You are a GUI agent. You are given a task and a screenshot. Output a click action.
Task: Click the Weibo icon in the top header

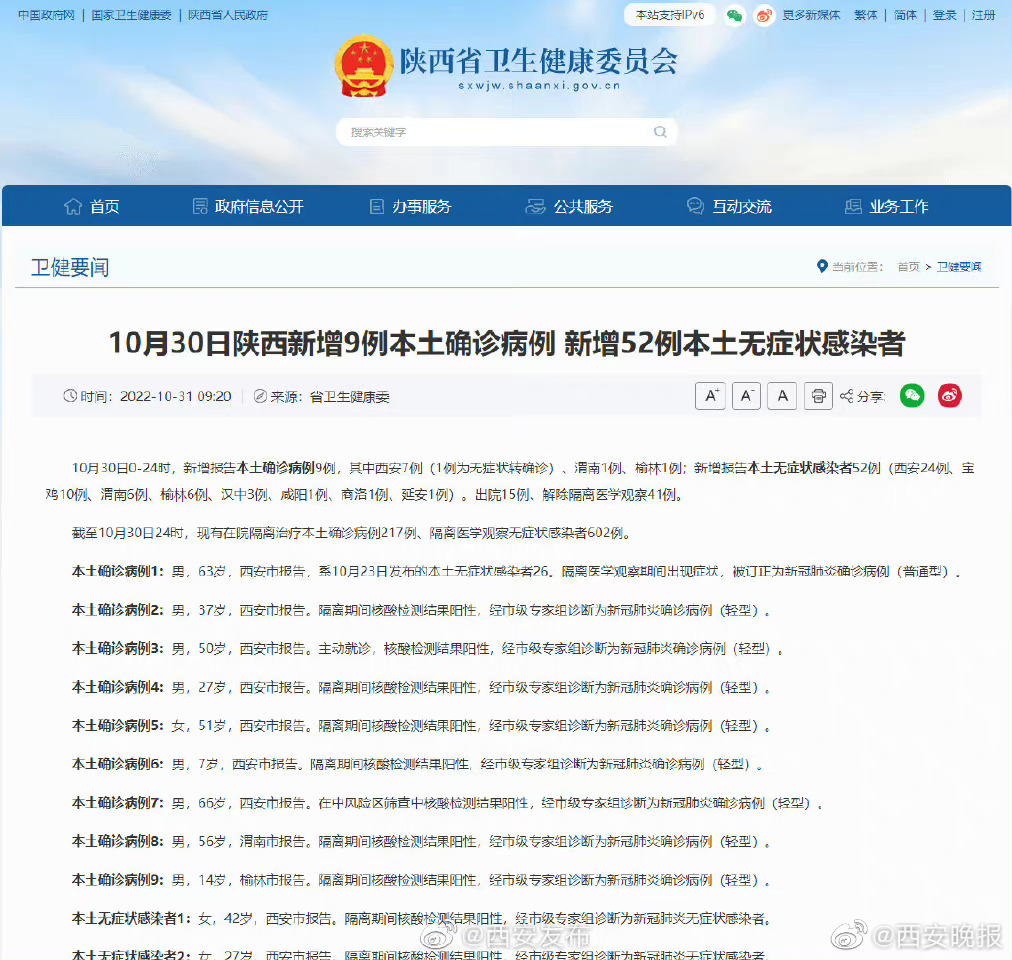(764, 15)
